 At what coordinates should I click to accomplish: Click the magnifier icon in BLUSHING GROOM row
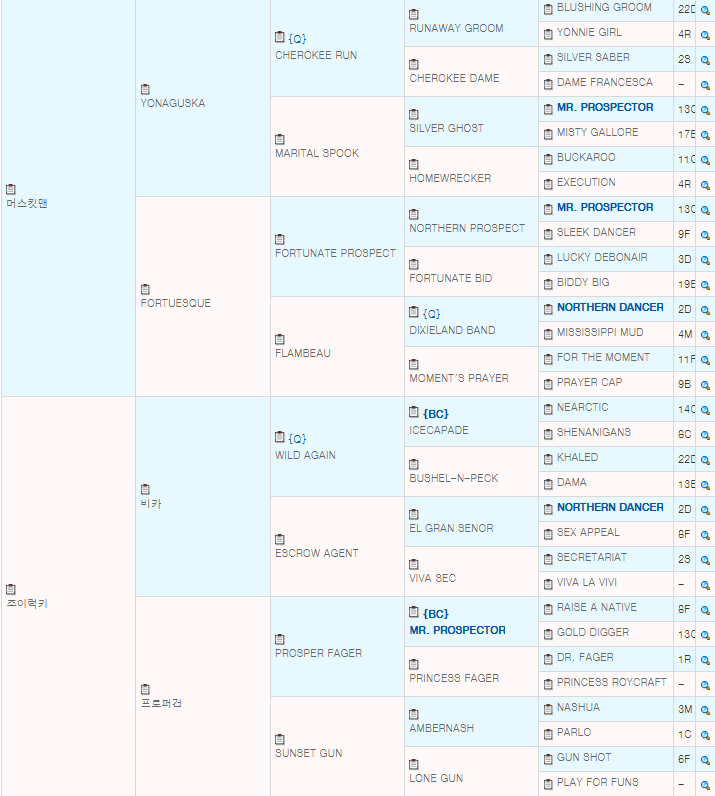pyautogui.click(x=705, y=9)
